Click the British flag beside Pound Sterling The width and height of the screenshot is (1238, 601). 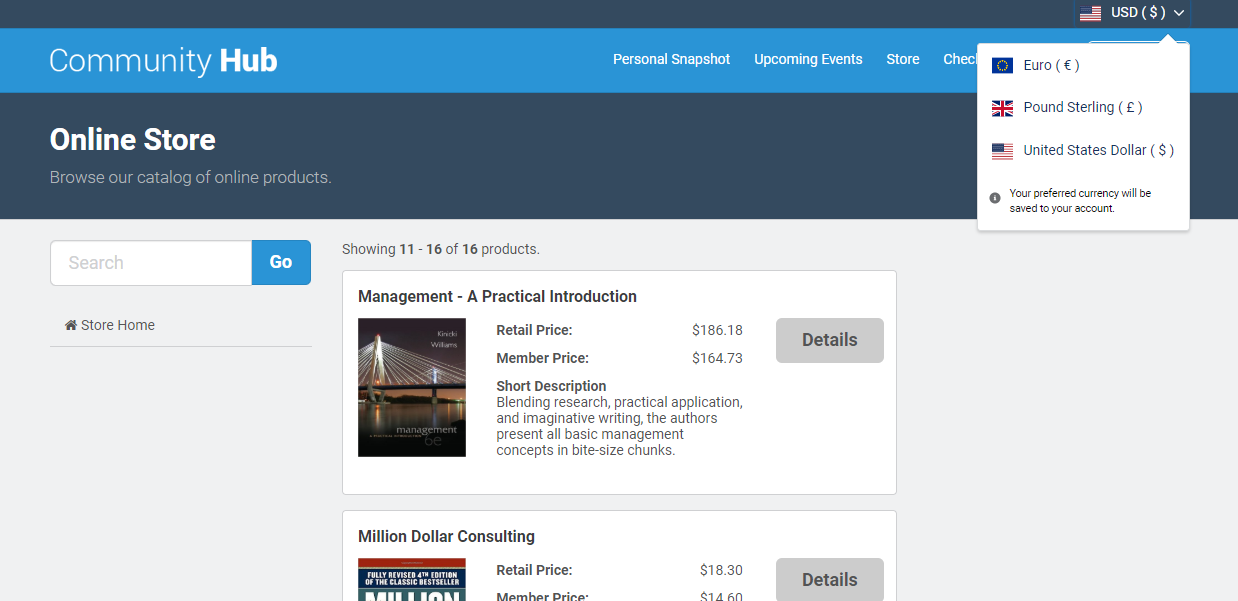(1002, 108)
